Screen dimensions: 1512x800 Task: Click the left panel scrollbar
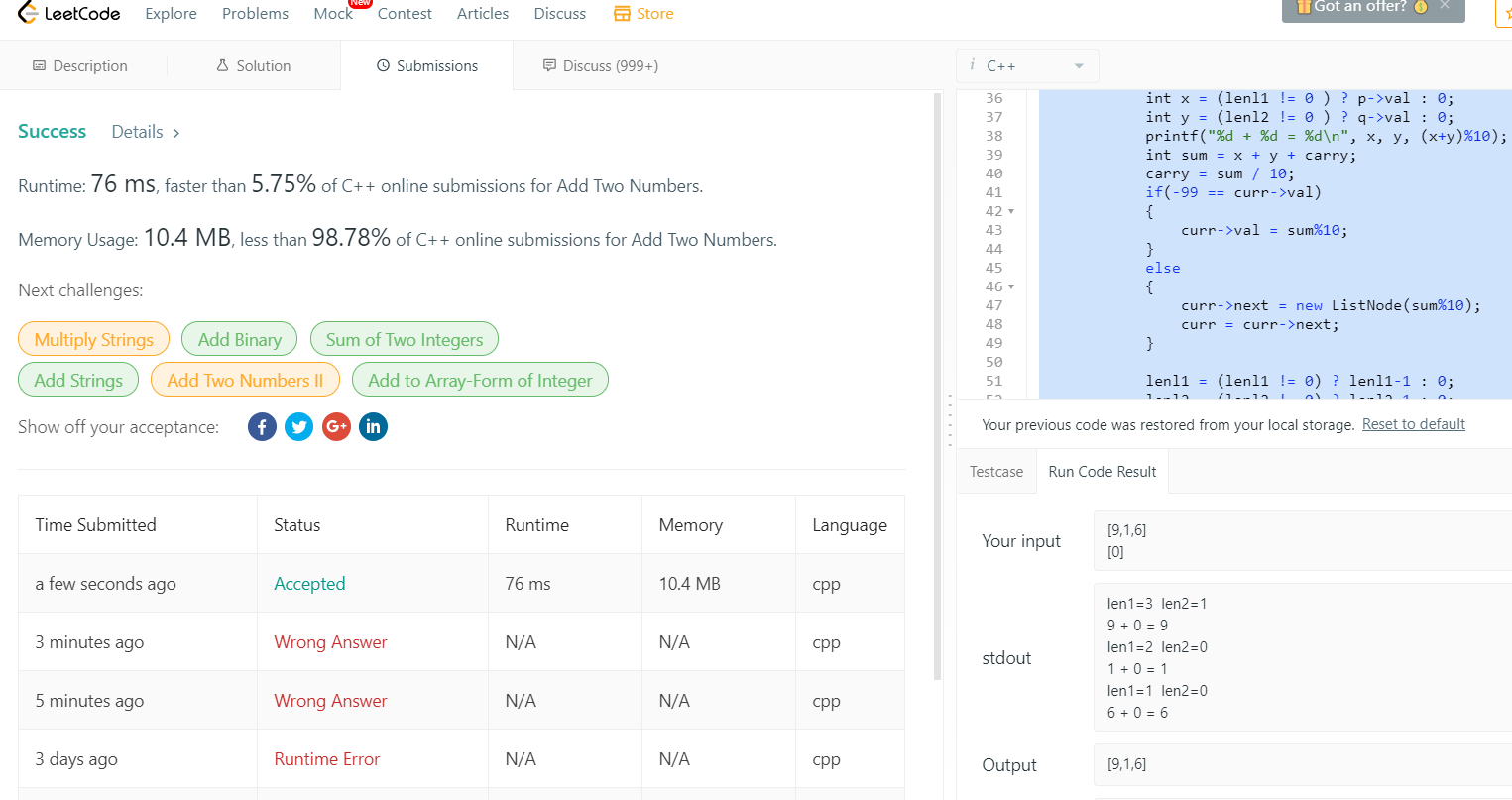click(x=938, y=387)
